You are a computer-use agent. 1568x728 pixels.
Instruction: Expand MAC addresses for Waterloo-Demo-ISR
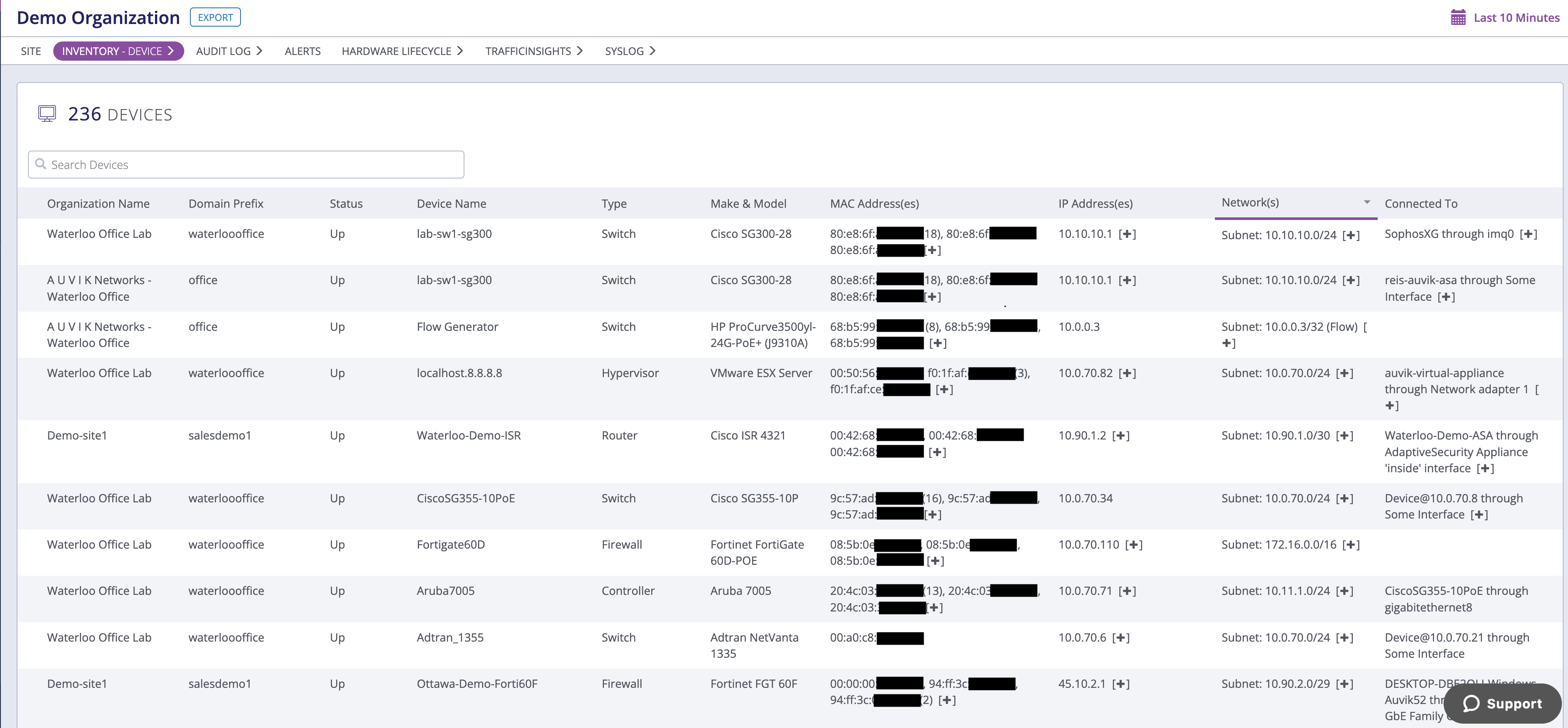[937, 452]
